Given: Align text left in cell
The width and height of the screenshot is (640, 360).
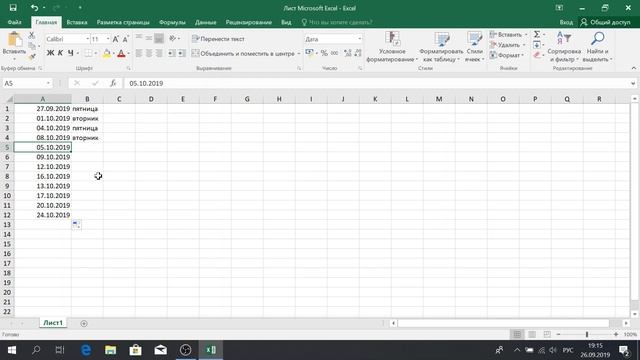Looking at the screenshot, I should (139, 53).
